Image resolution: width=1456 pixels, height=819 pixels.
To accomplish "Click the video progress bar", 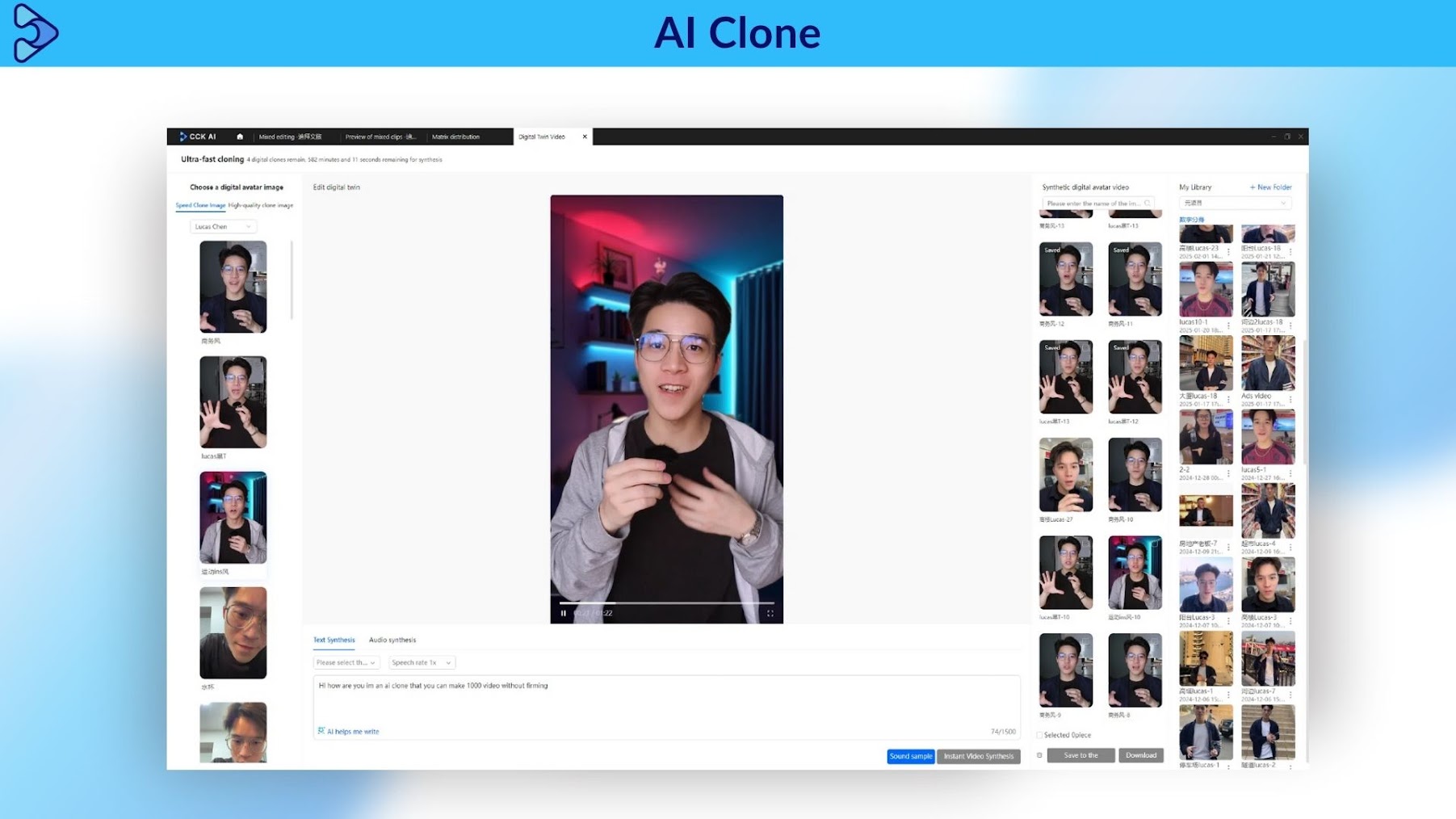I will 666,603.
